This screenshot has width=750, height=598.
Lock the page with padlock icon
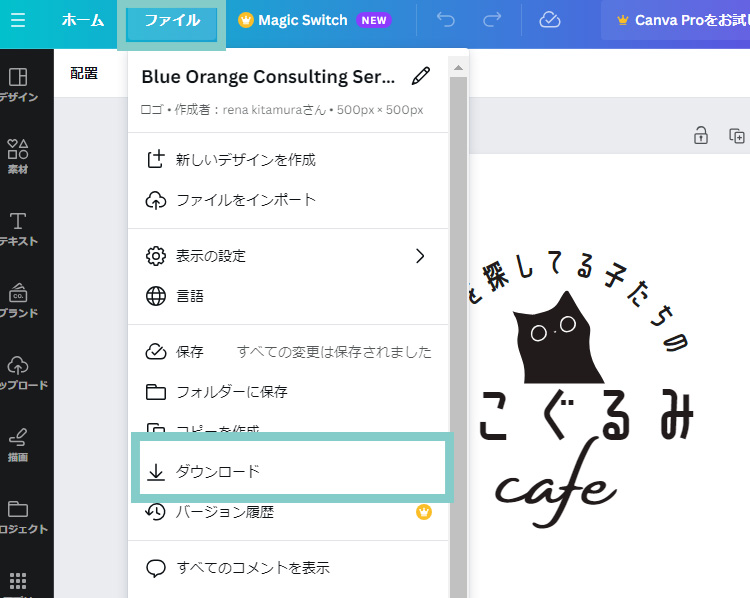point(701,135)
